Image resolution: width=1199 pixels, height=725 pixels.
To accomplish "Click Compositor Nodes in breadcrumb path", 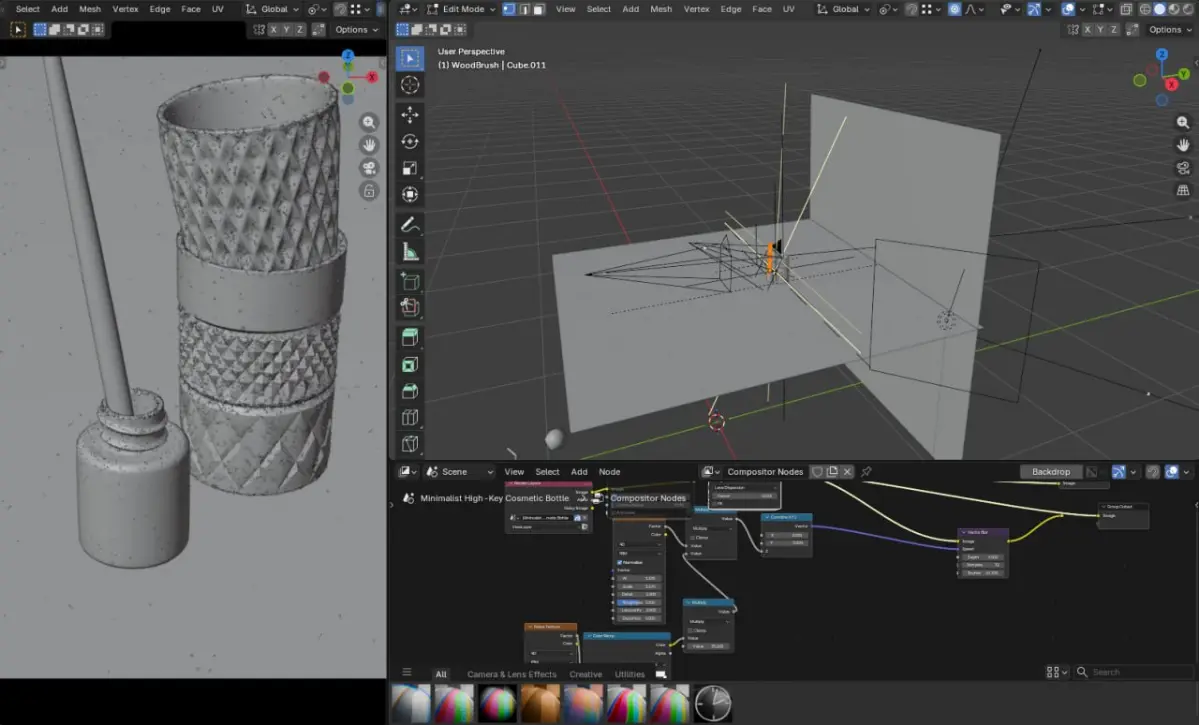I will (648, 498).
